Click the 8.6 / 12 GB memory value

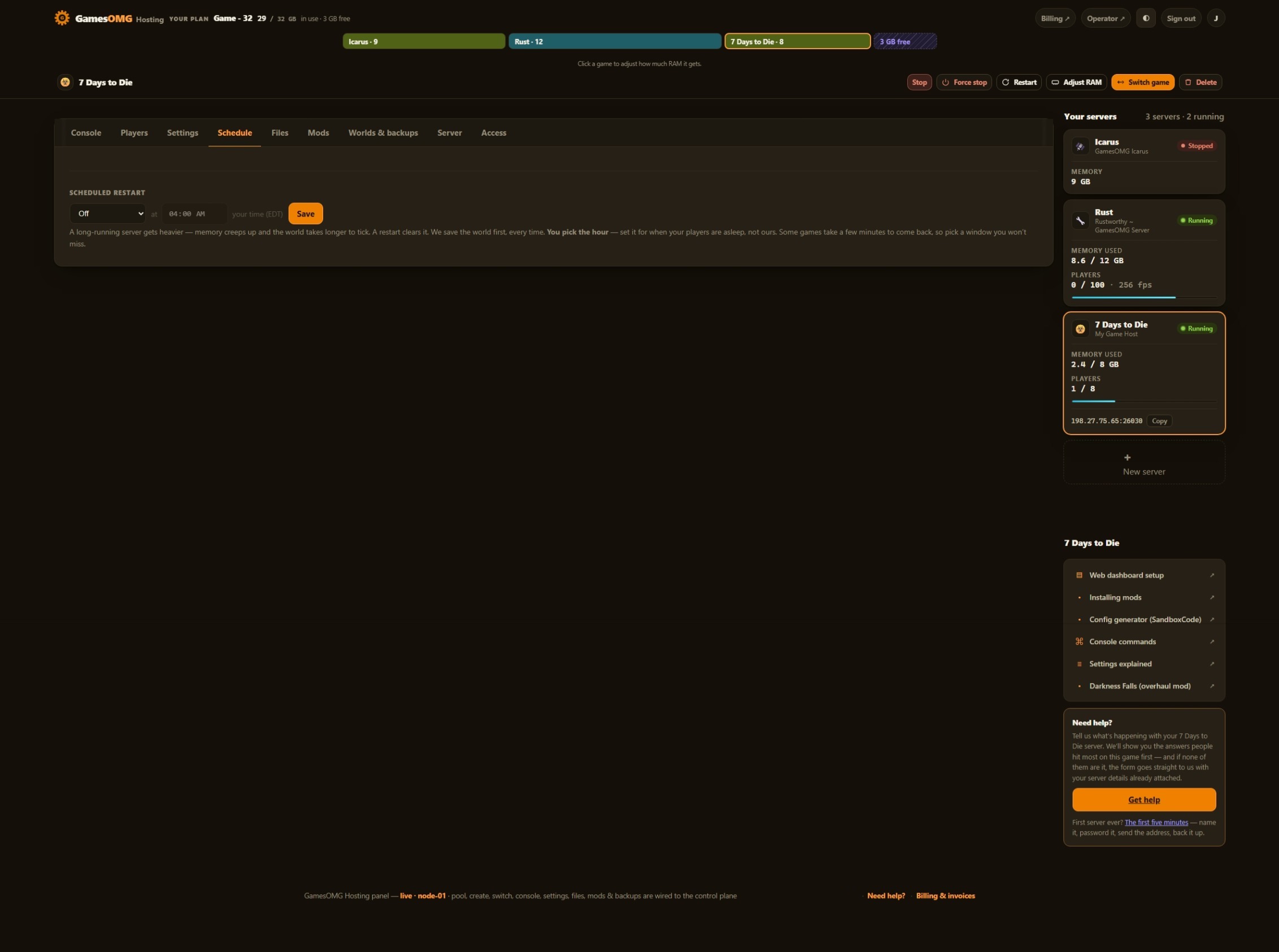coord(1097,260)
